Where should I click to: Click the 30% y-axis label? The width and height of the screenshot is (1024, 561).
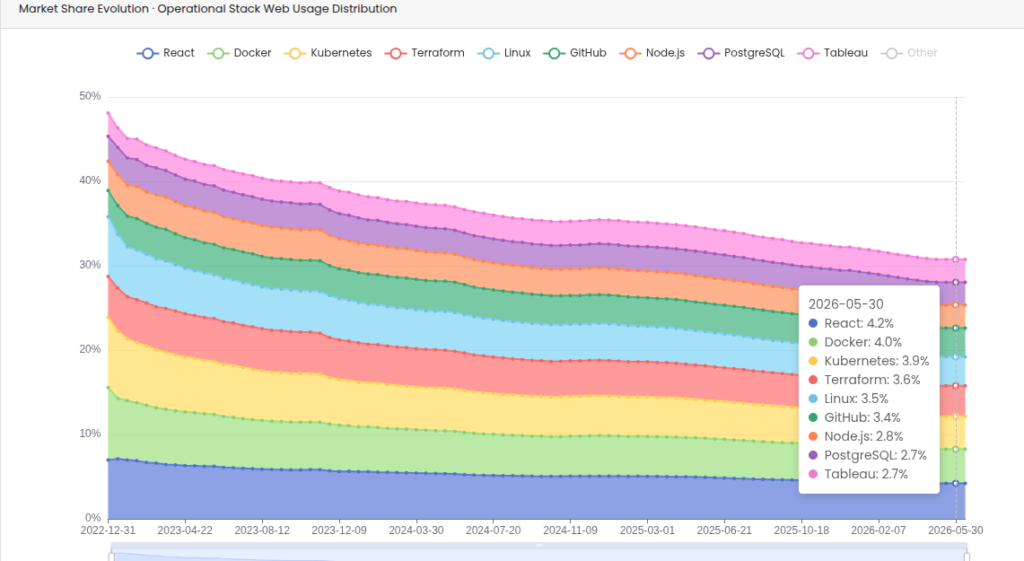pos(90,264)
